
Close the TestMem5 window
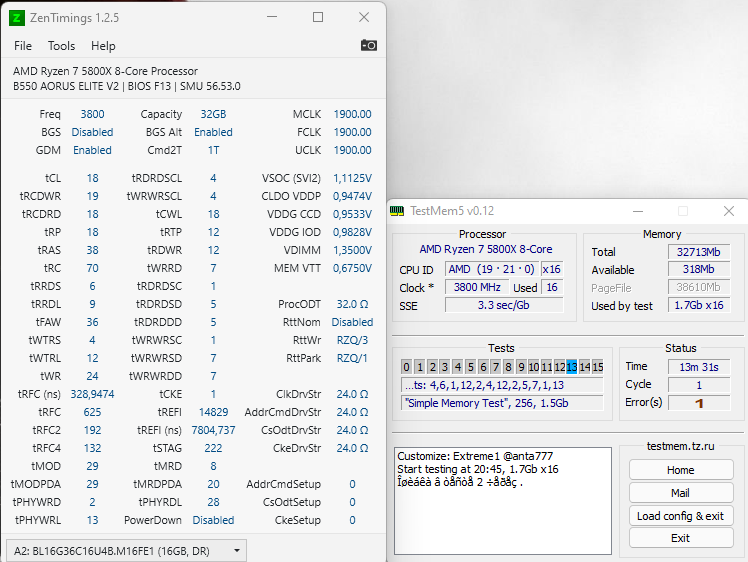(728, 211)
